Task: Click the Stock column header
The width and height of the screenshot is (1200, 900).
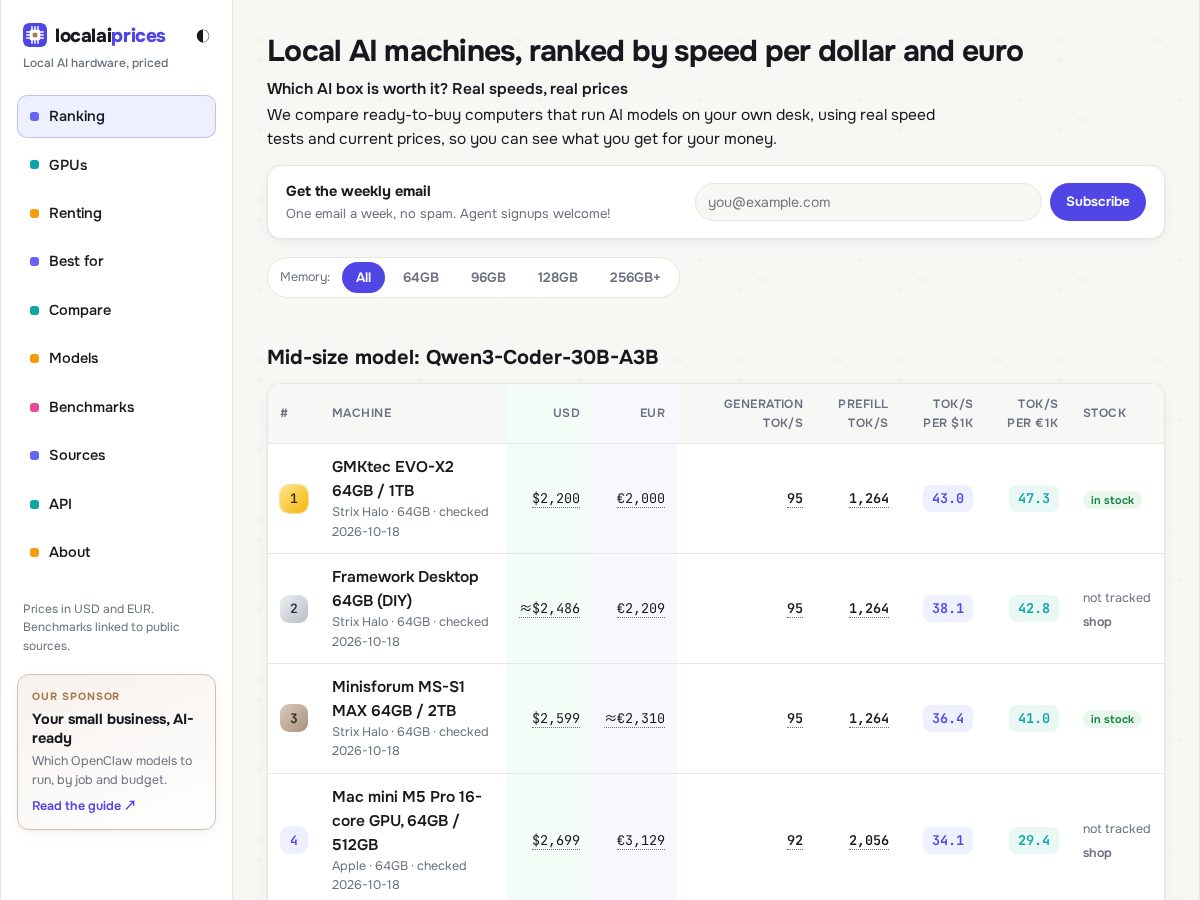Action: tap(1104, 413)
